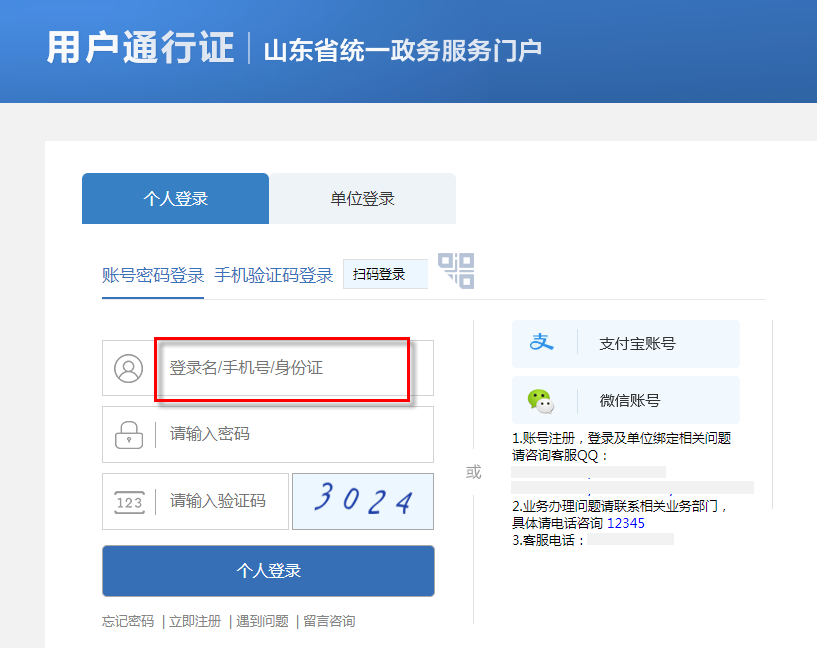Click the 请输入密码 password field
817x648 pixels.
click(x=290, y=434)
